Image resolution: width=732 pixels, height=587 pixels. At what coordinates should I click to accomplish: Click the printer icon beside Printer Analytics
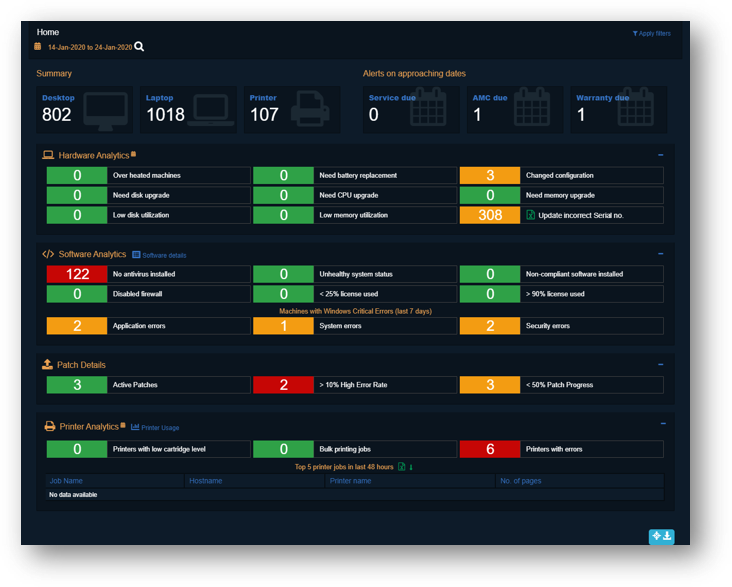(x=49, y=426)
